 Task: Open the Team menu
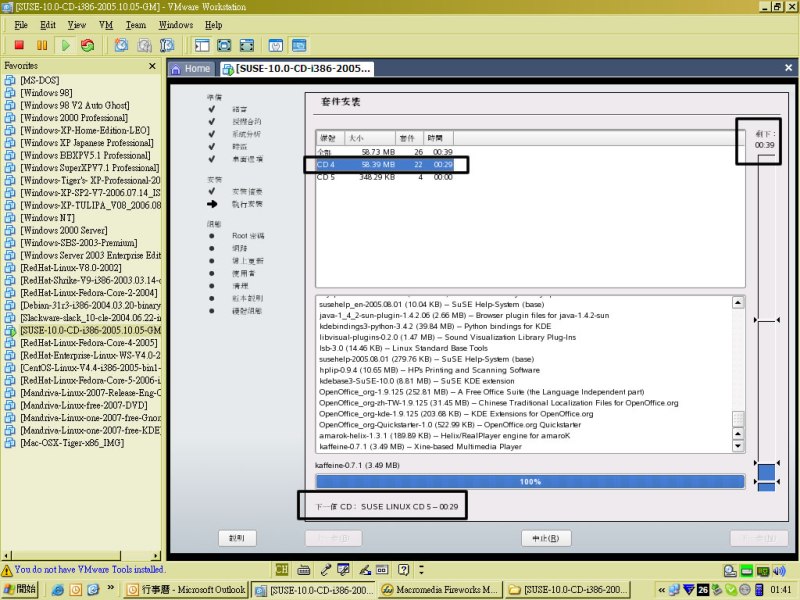(136, 24)
